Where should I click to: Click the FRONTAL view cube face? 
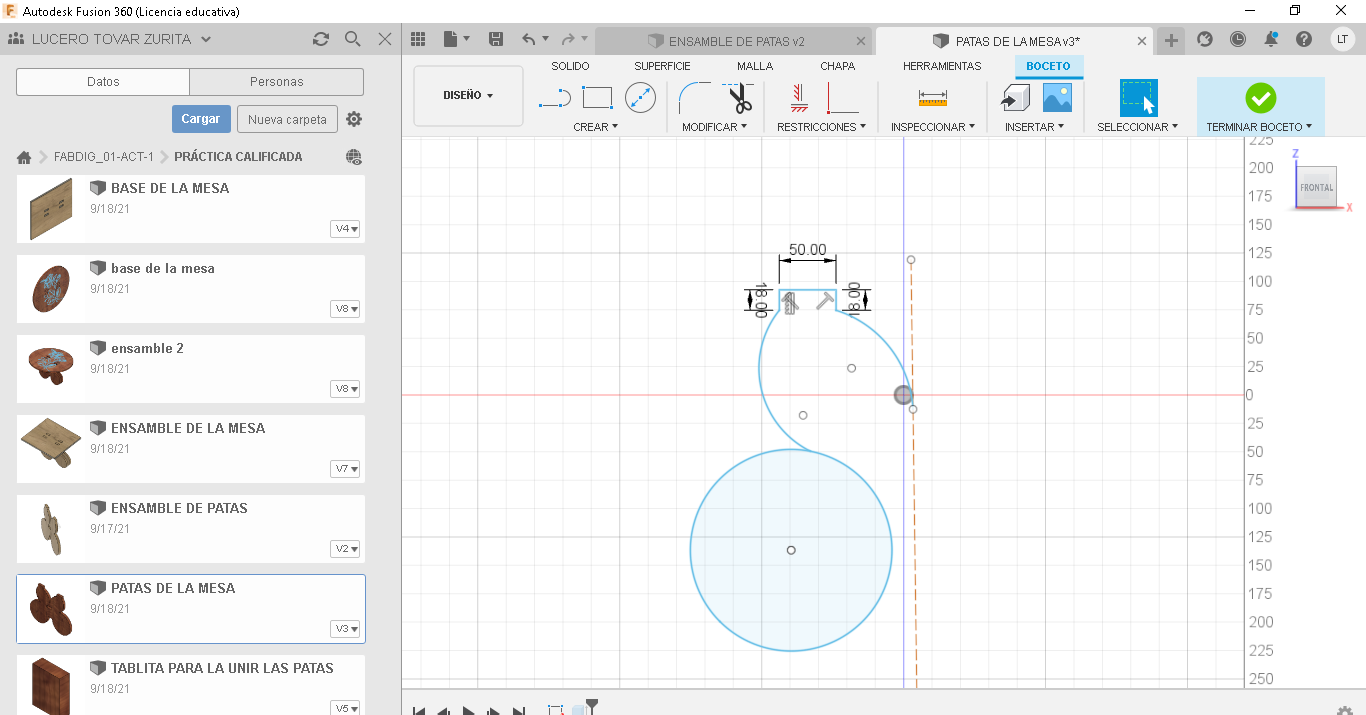click(1316, 187)
